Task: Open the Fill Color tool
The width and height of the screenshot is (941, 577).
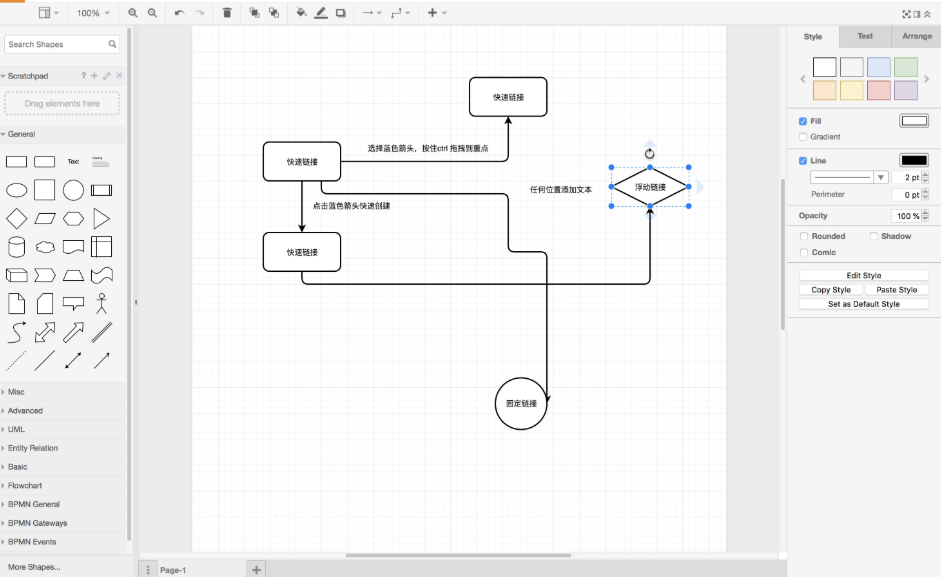Action: pyautogui.click(x=300, y=13)
